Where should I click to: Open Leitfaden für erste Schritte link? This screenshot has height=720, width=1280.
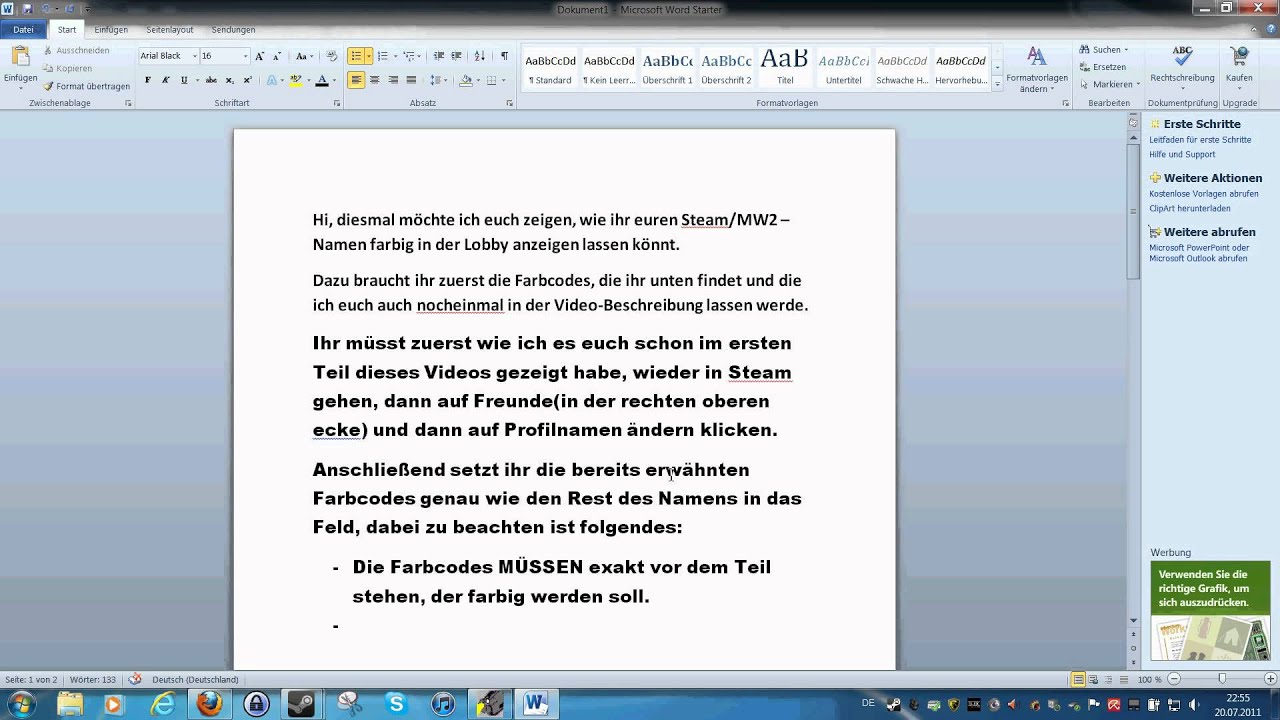[1200, 140]
